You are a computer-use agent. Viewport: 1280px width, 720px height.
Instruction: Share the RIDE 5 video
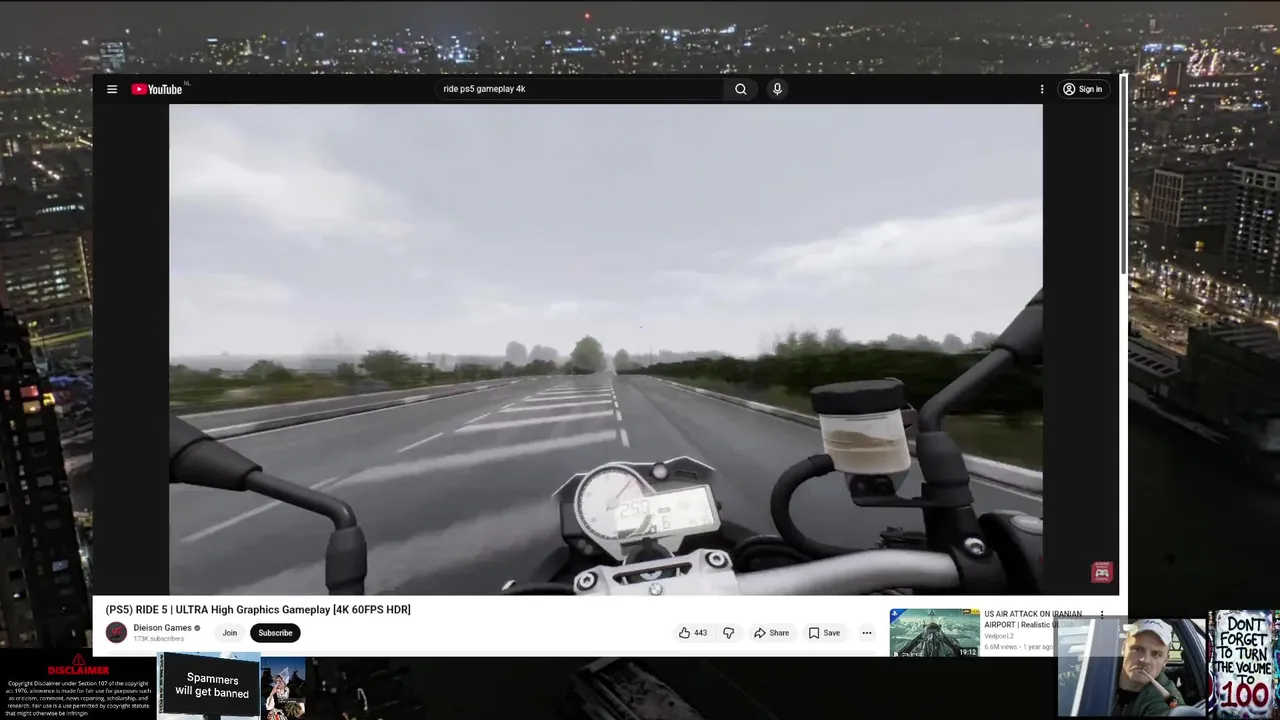point(771,633)
